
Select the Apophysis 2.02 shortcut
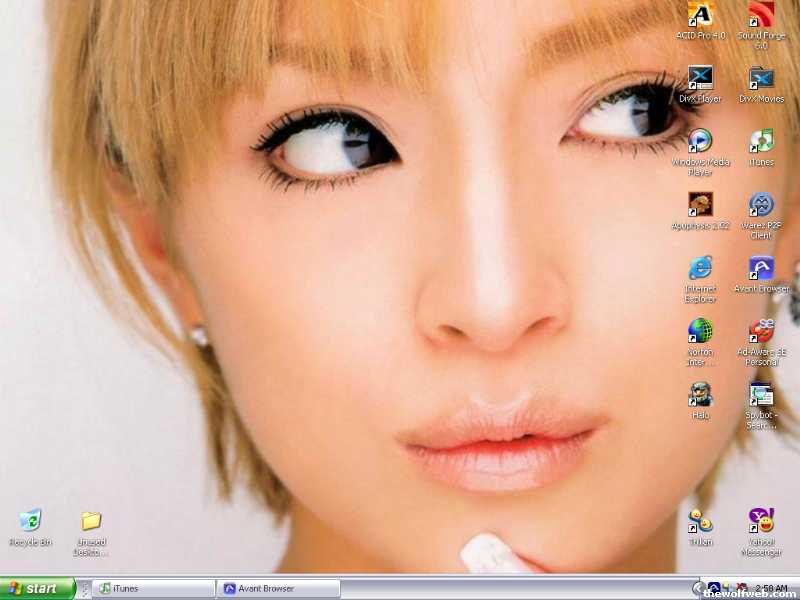(700, 205)
